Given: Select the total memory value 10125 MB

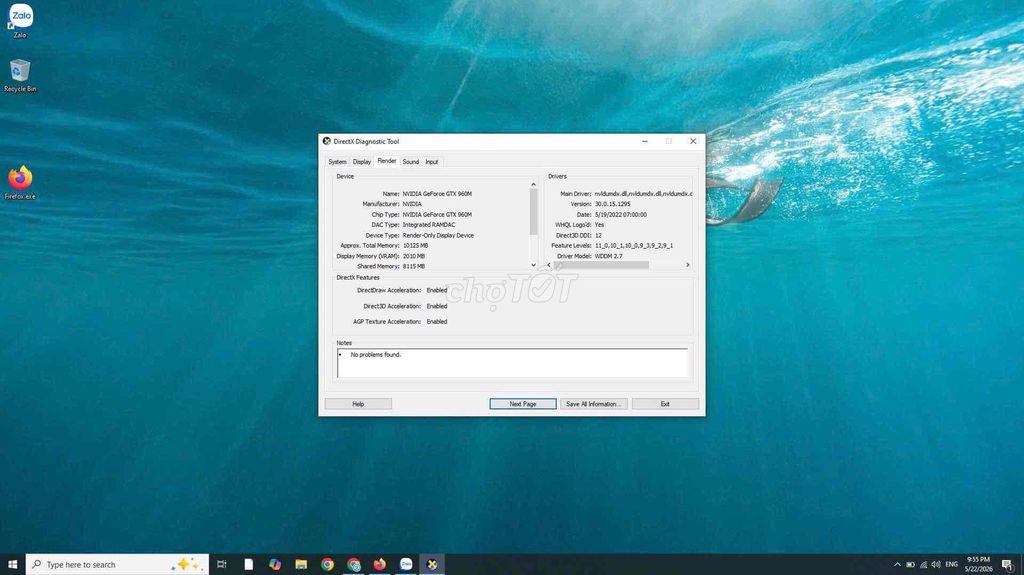Looking at the screenshot, I should (415, 246).
